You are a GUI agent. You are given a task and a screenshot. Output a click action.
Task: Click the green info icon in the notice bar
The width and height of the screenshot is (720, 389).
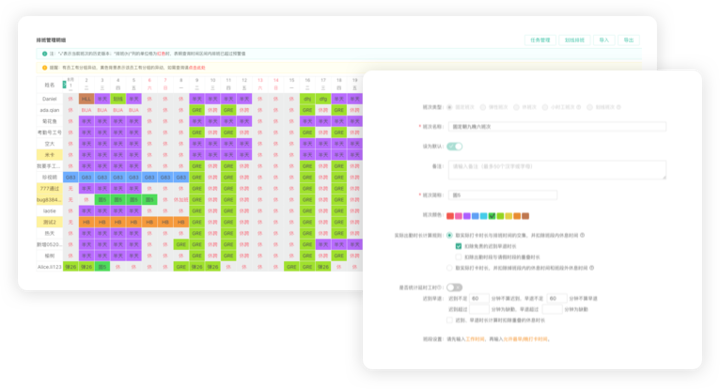[x=45, y=54]
